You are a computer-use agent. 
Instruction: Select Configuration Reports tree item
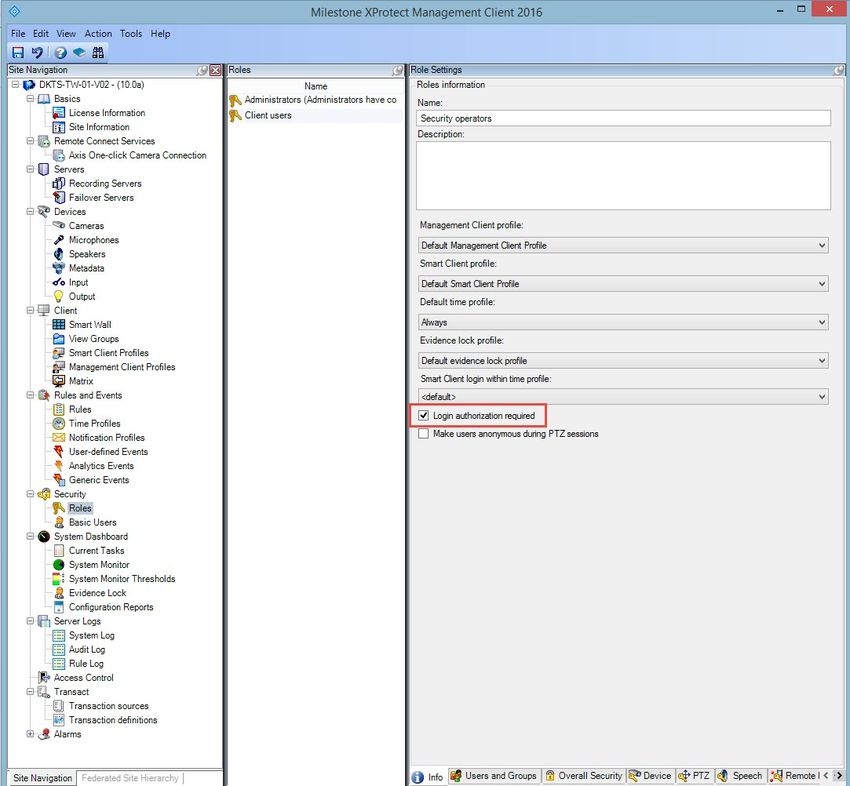tap(111, 607)
